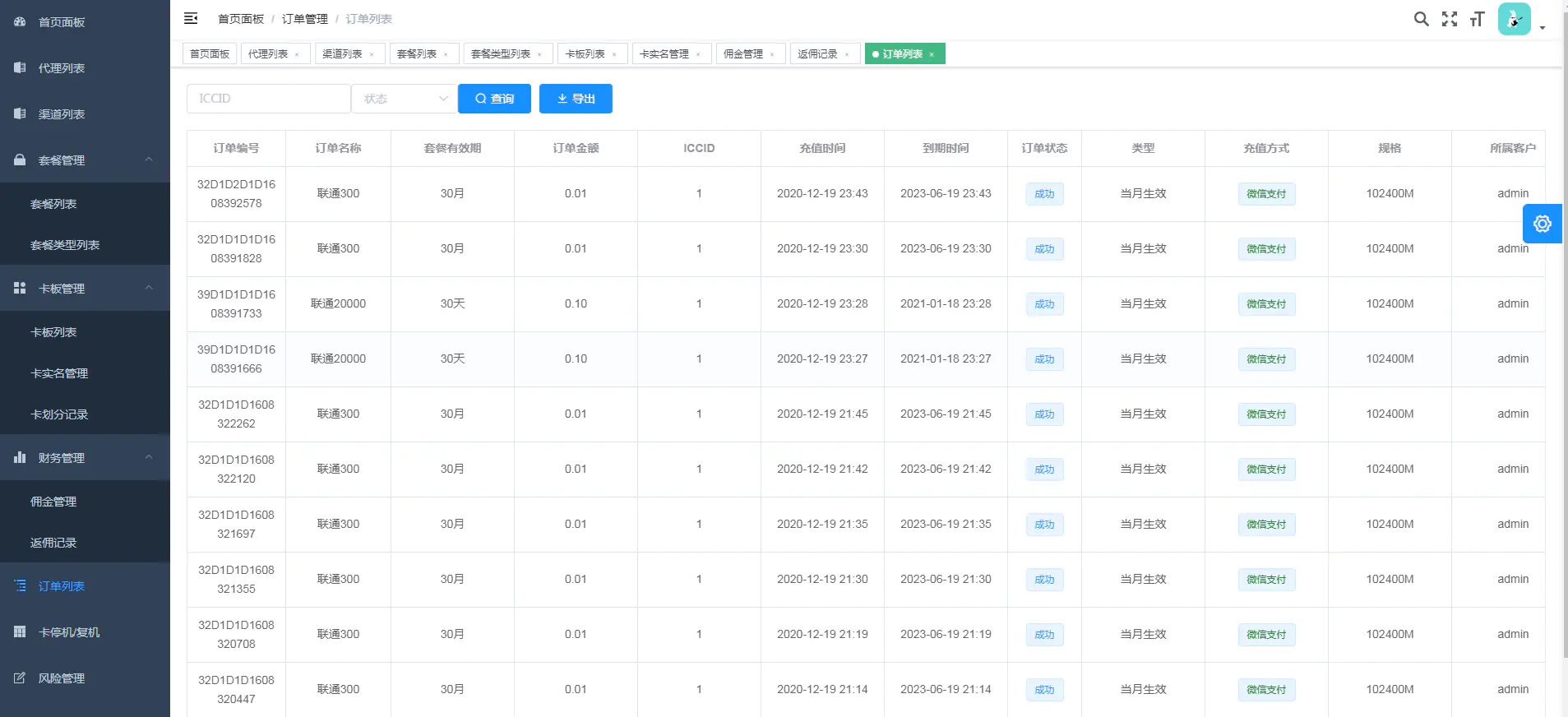Click the 查询 search button
The image size is (1568, 717).
(x=494, y=99)
